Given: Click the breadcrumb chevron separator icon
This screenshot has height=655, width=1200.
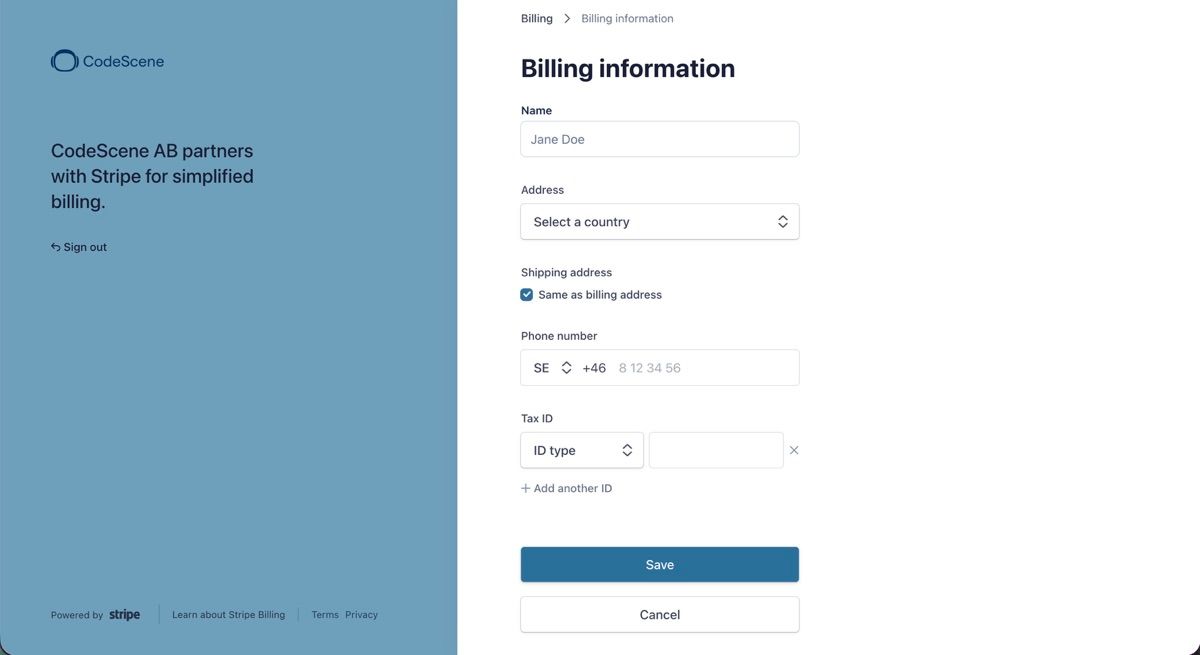Looking at the screenshot, I should [567, 18].
